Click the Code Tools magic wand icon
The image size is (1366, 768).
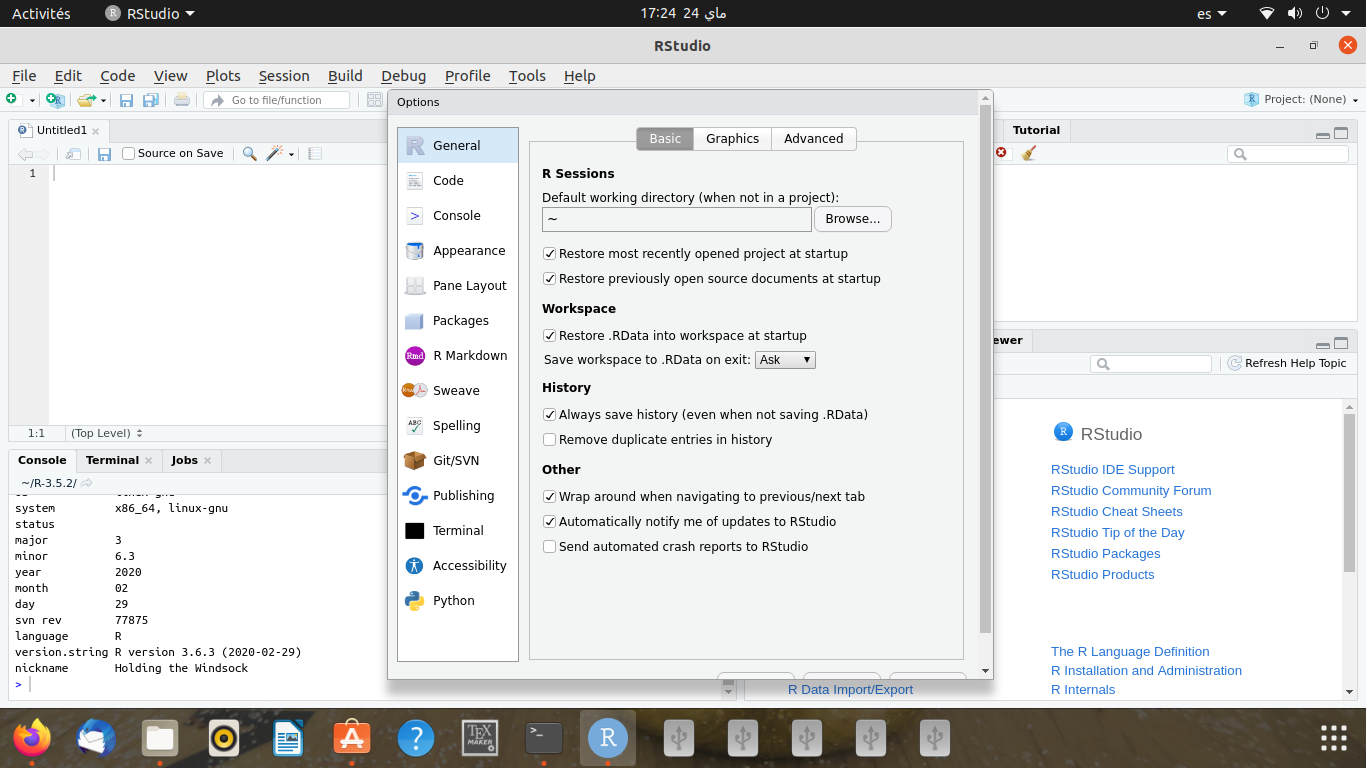coord(275,154)
